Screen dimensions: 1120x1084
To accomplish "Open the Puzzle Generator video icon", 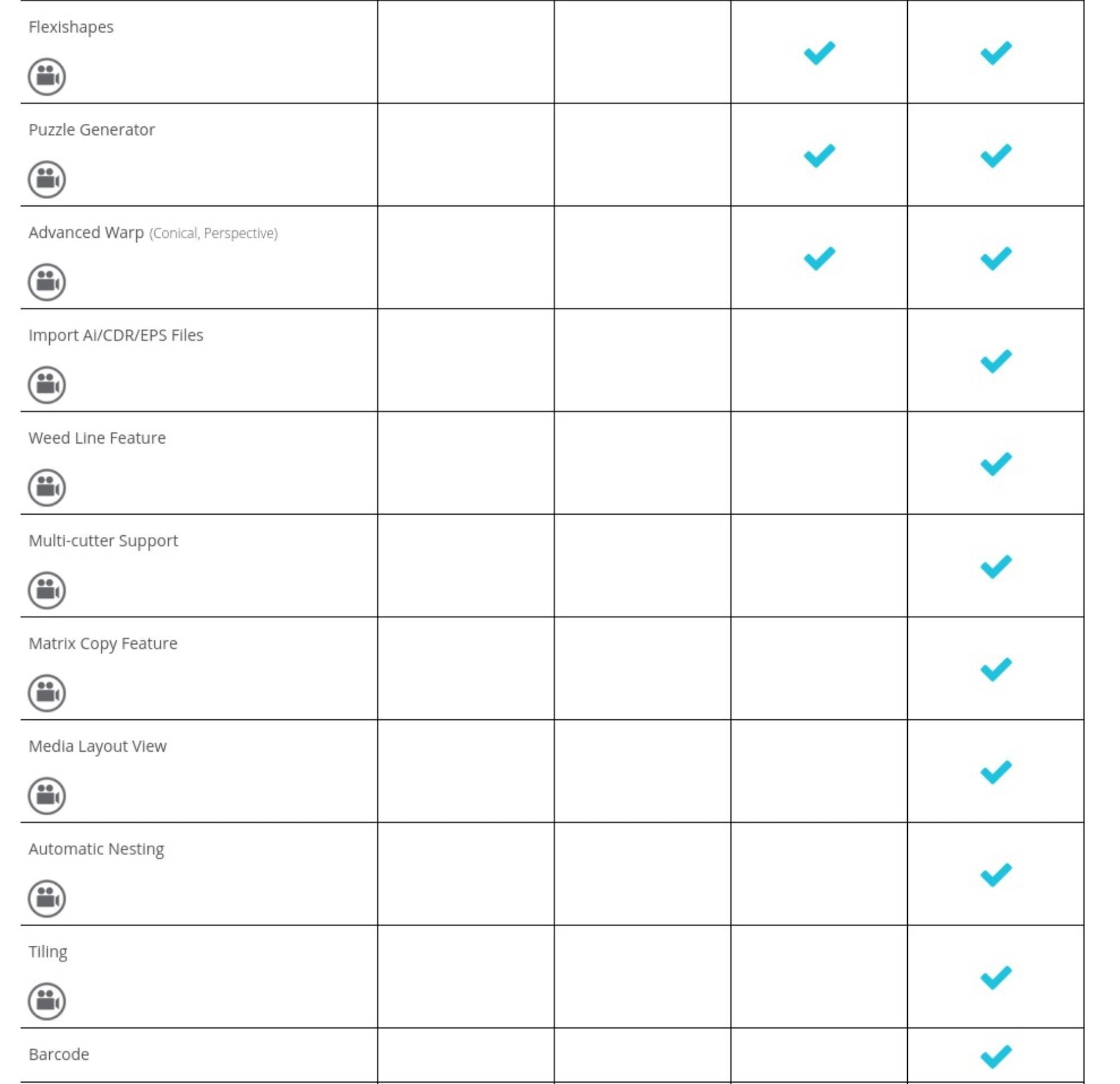I will coord(47,180).
